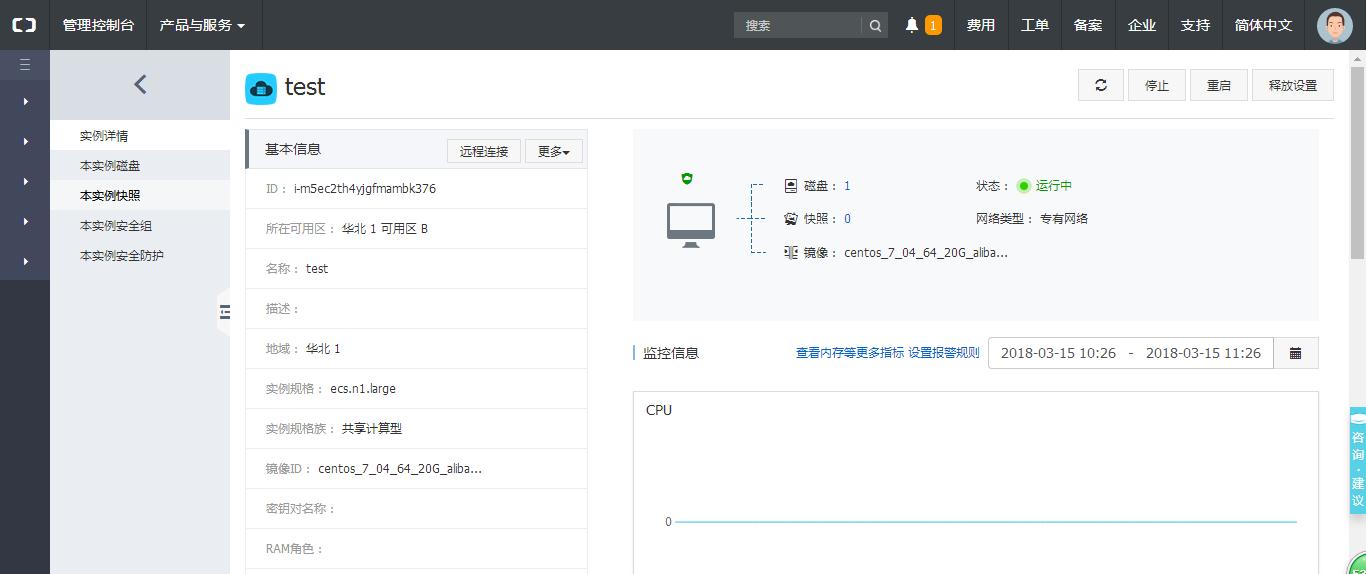1366x574 pixels.
Task: Open the user avatar profile
Action: pyautogui.click(x=1334, y=25)
